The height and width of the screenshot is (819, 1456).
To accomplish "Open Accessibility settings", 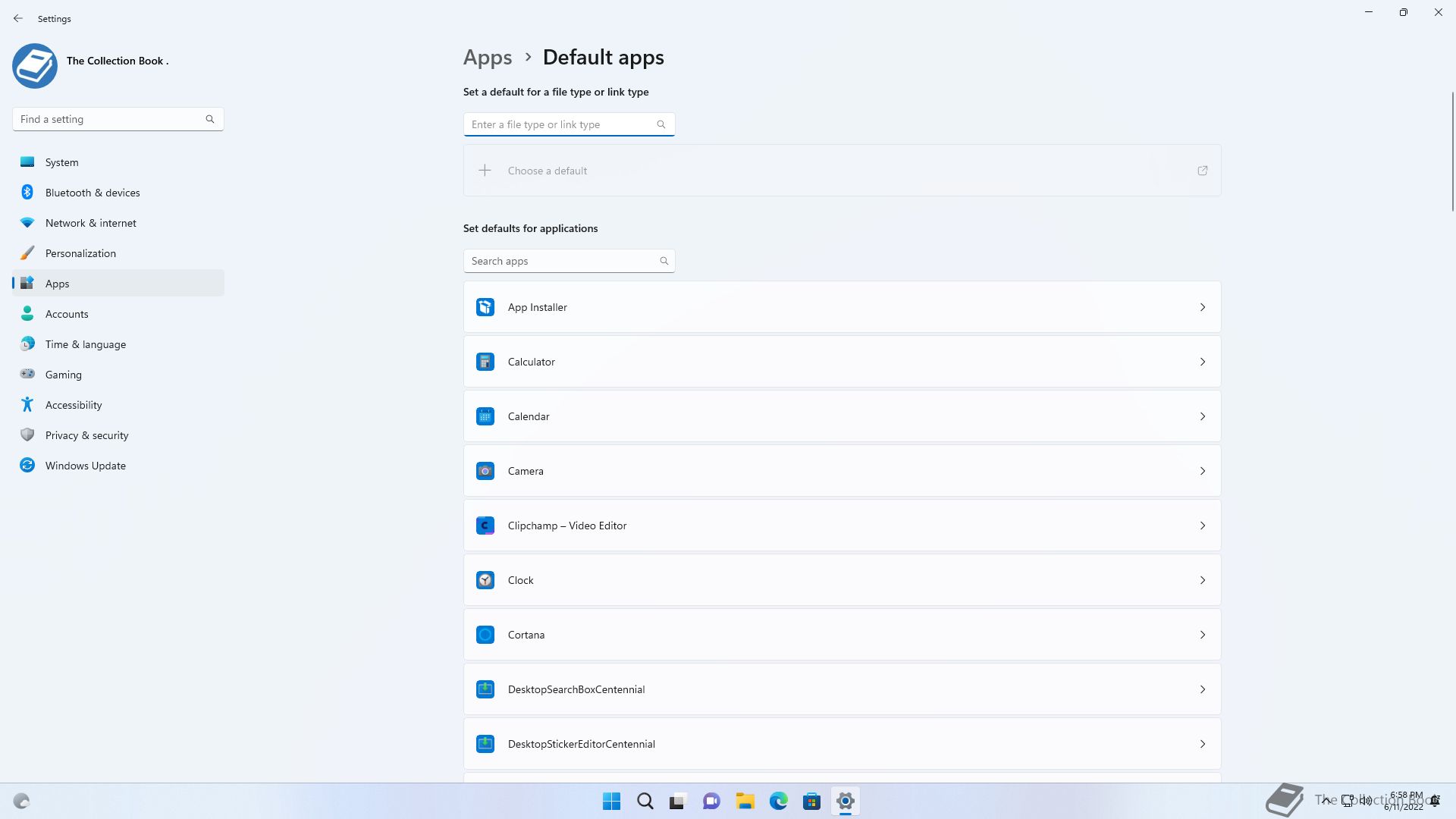I will pos(118,405).
